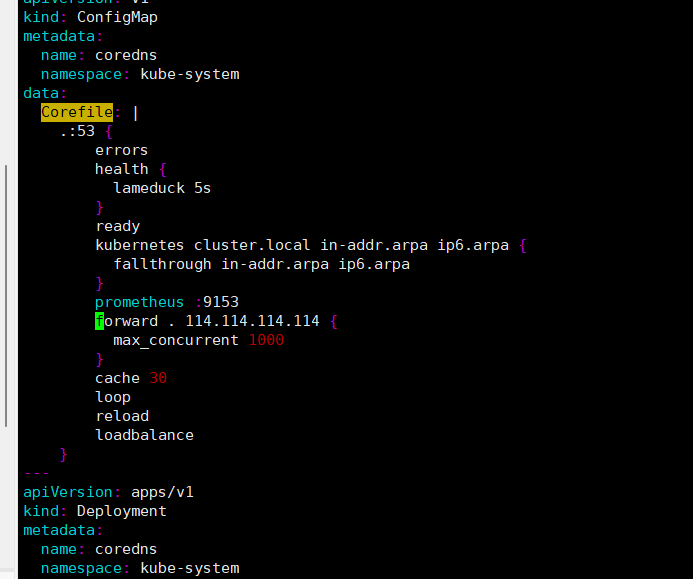Viewport: 693px width, 579px height.
Task: Select the 'metadata:' line above 'name: coredns' ConfigMap
Action: click(63, 36)
